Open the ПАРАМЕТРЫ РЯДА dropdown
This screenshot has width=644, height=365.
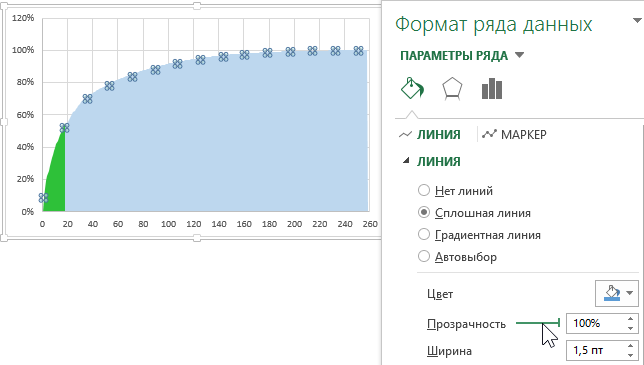point(520,55)
